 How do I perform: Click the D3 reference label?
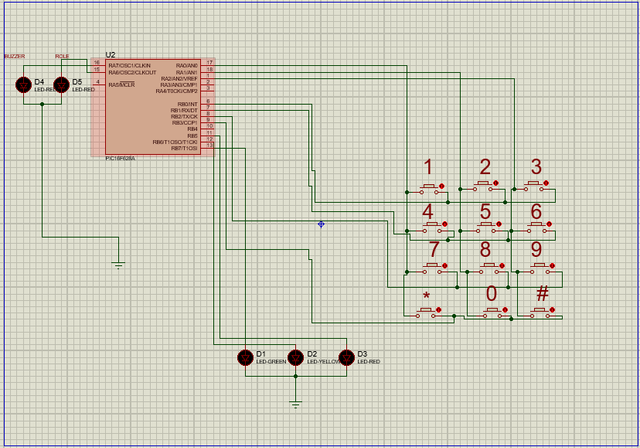coord(362,354)
